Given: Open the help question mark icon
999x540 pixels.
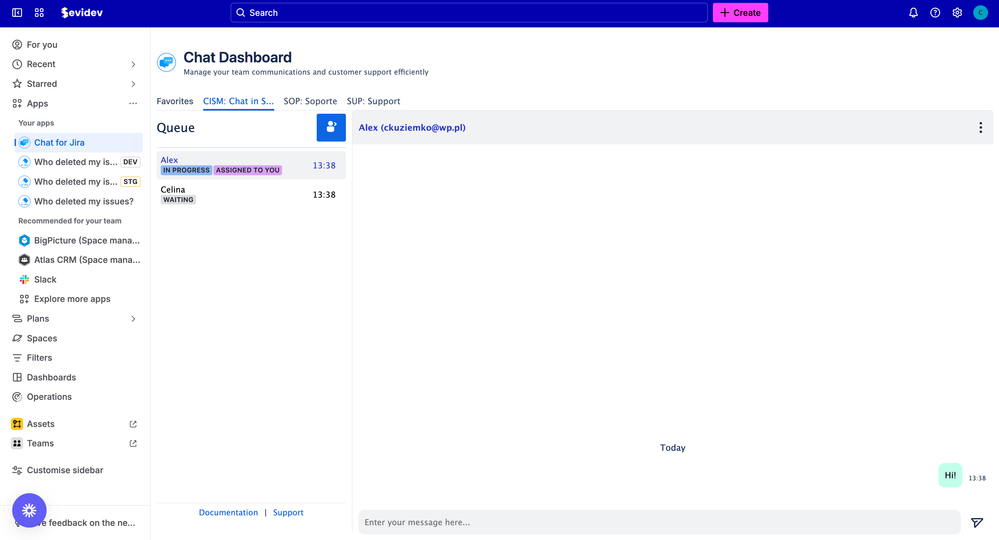Looking at the screenshot, I should (x=935, y=13).
